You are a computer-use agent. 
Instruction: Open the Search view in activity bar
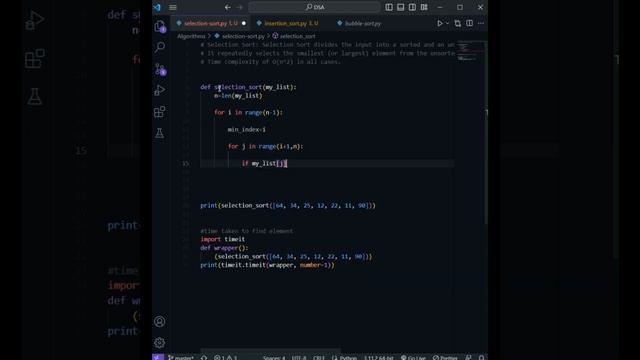(160, 47)
